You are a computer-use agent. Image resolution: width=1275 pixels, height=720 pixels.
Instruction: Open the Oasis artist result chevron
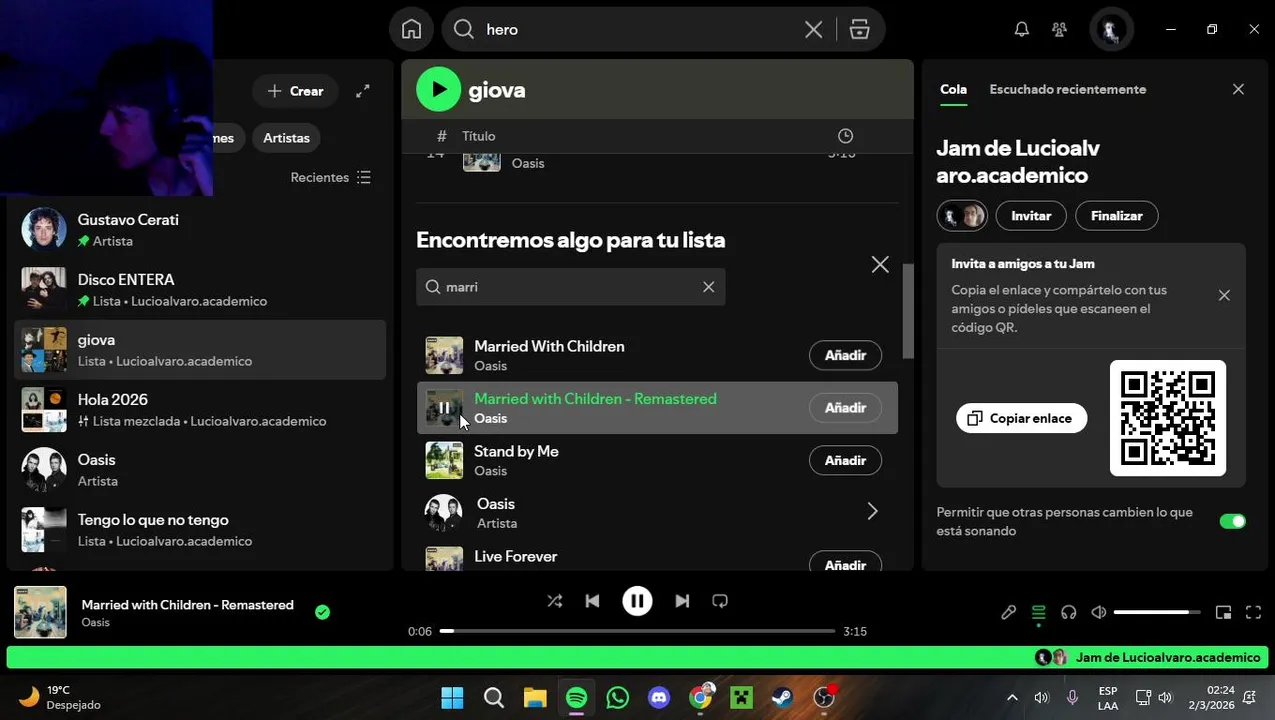point(872,512)
